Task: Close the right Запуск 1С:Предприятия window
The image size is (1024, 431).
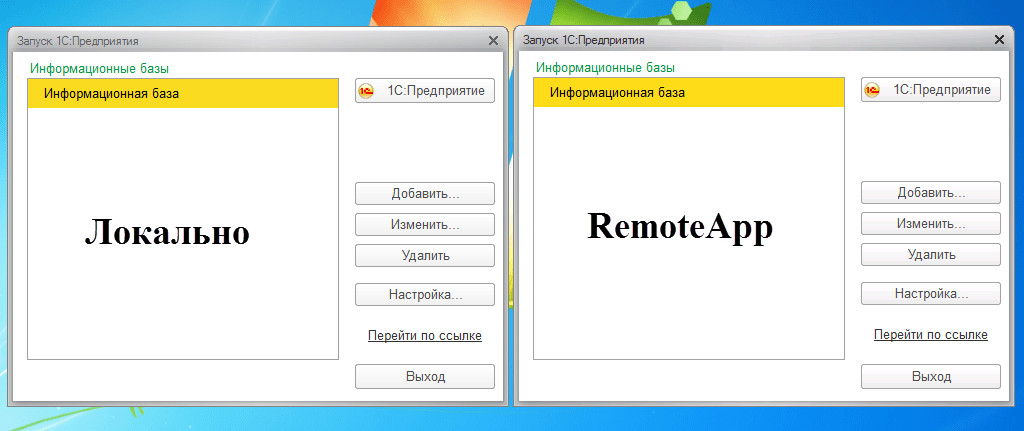Action: pos(999,40)
